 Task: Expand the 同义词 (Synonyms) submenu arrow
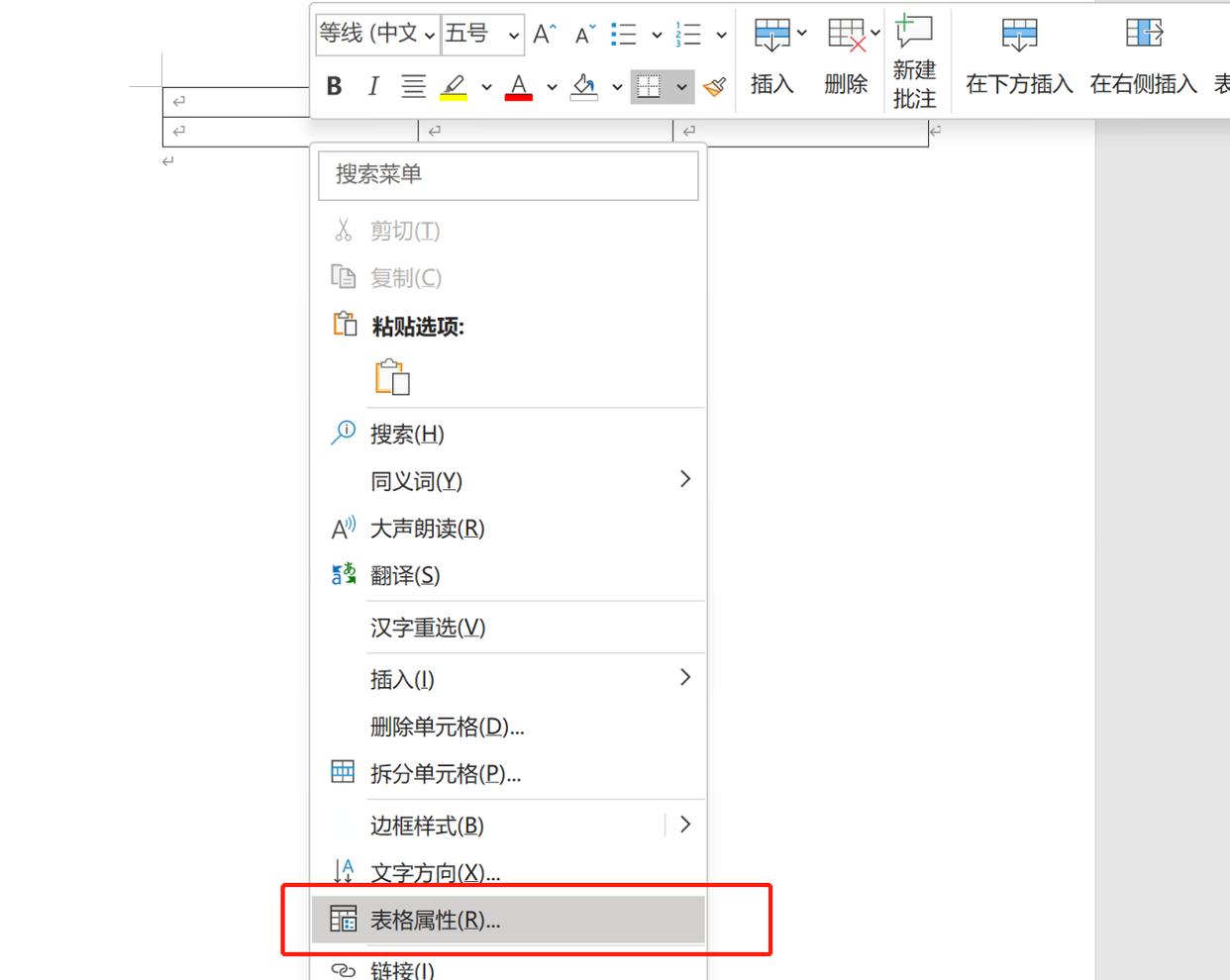(683, 479)
